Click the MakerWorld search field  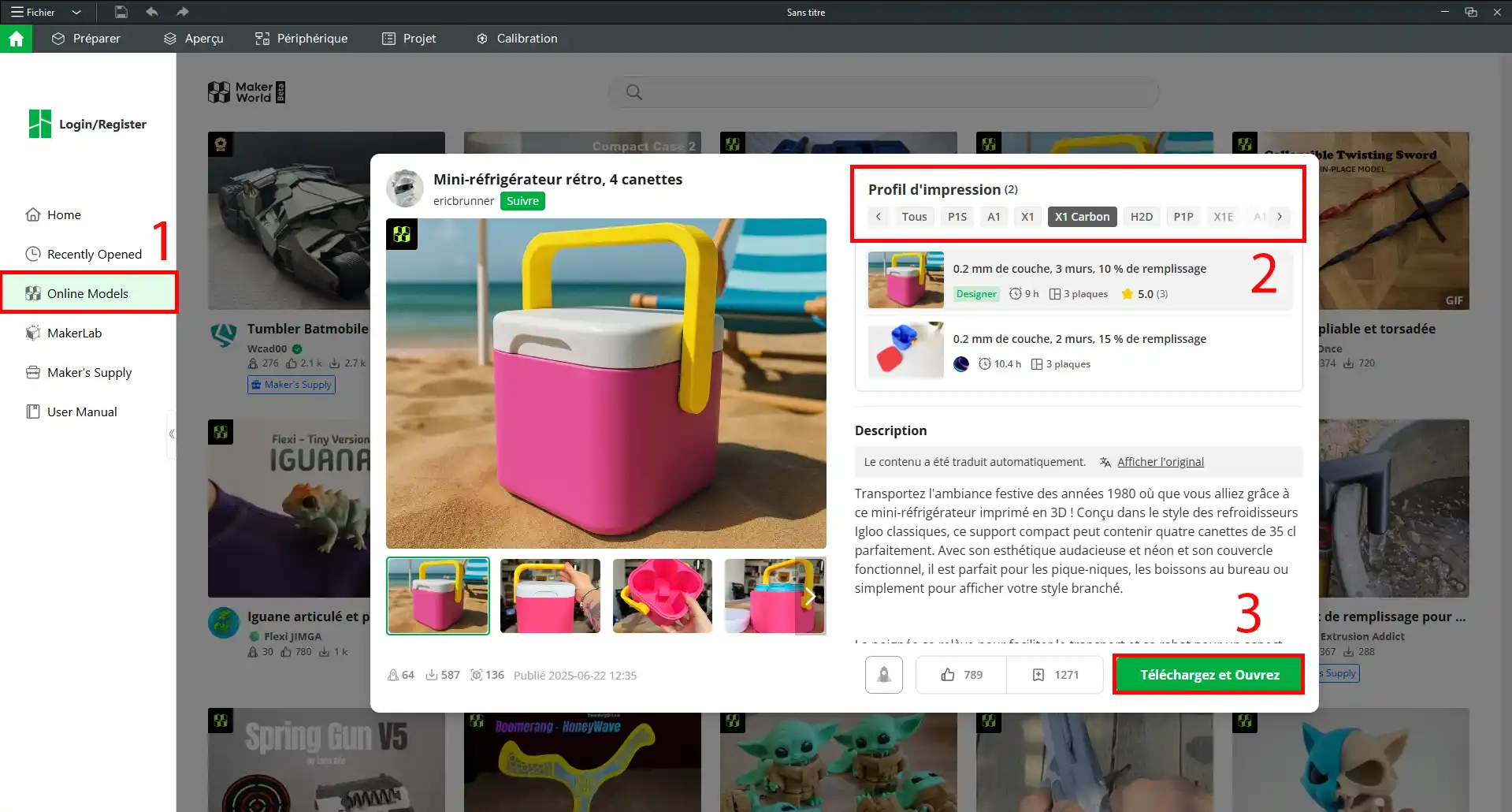[x=884, y=92]
